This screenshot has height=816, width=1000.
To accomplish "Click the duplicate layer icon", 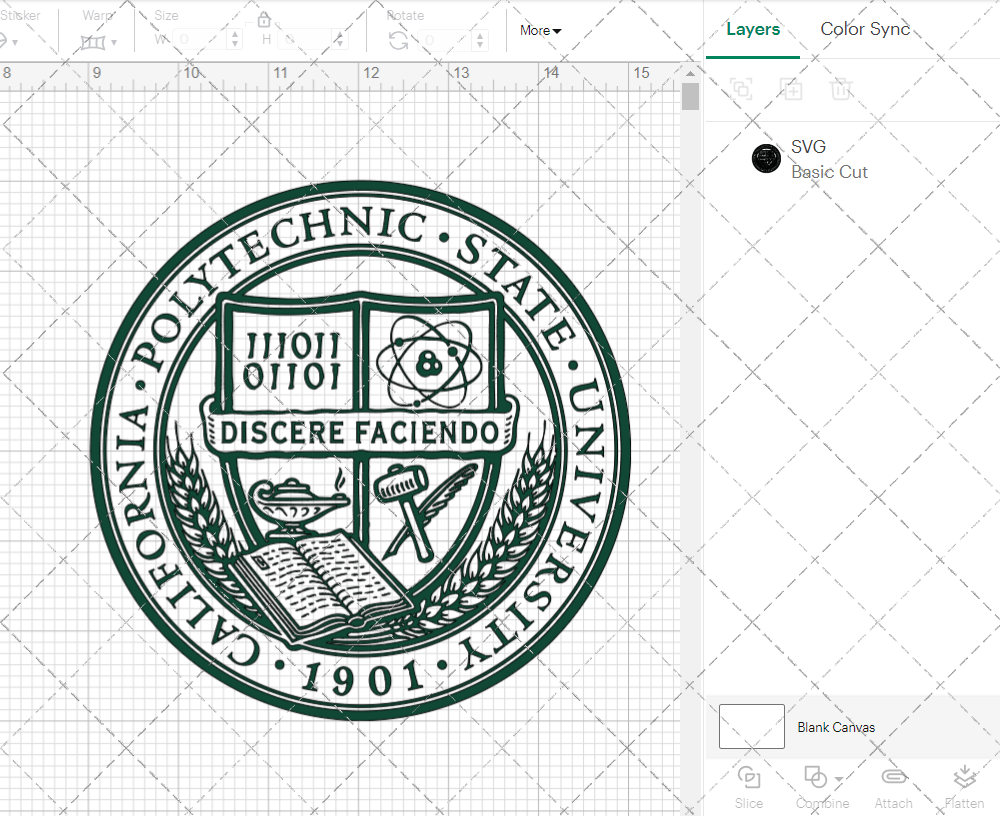I will pyautogui.click(x=741, y=89).
